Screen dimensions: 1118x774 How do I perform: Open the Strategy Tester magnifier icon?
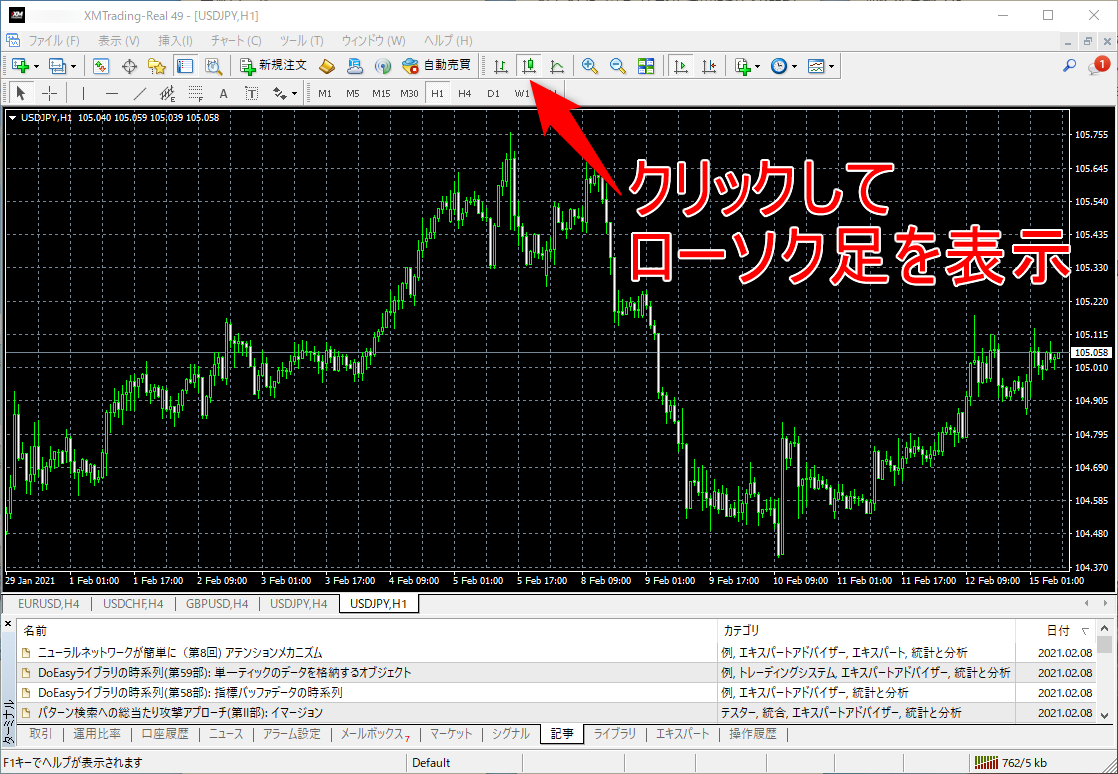(213, 66)
